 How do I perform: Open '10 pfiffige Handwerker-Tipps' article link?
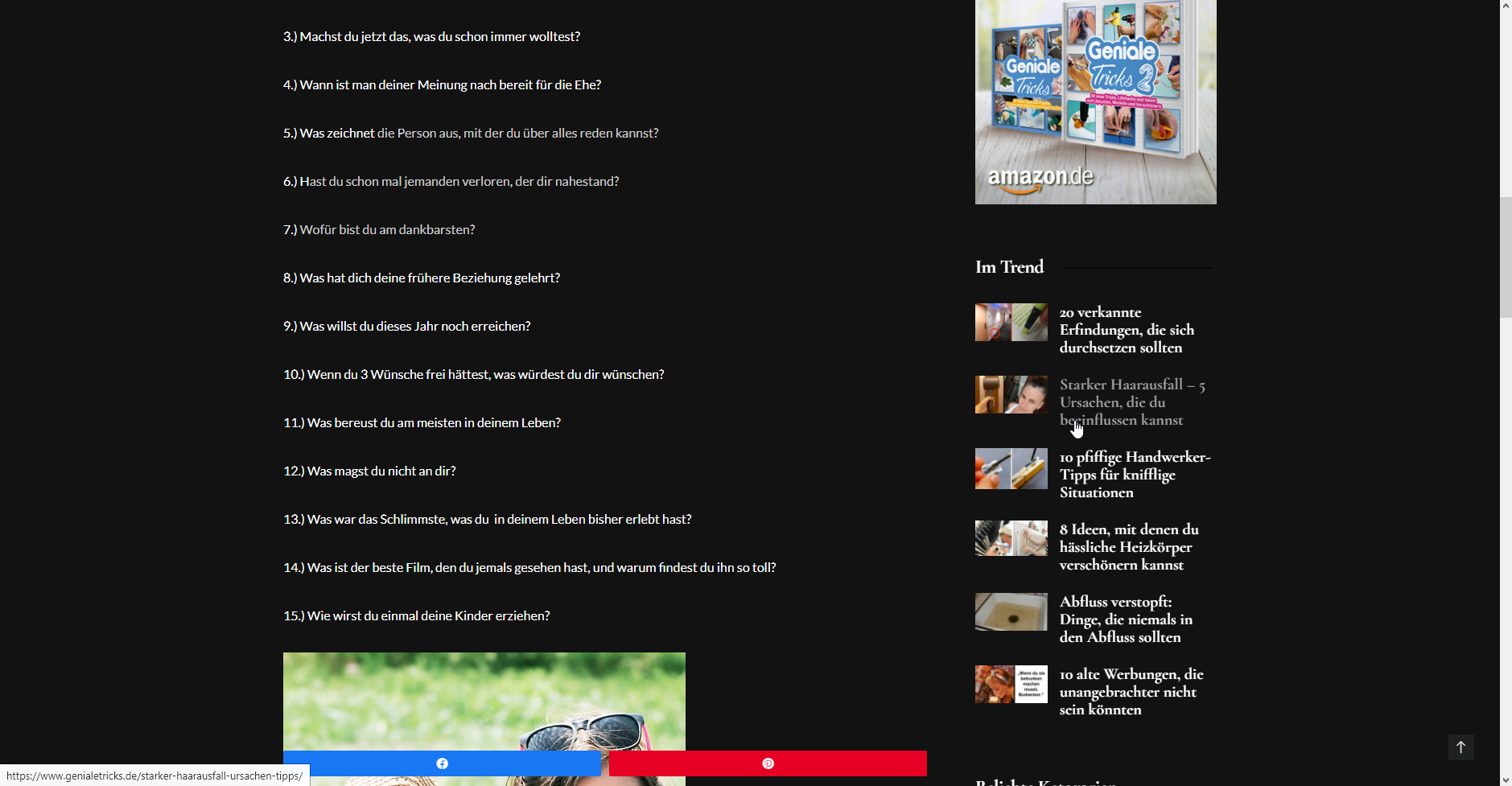[x=1134, y=475]
